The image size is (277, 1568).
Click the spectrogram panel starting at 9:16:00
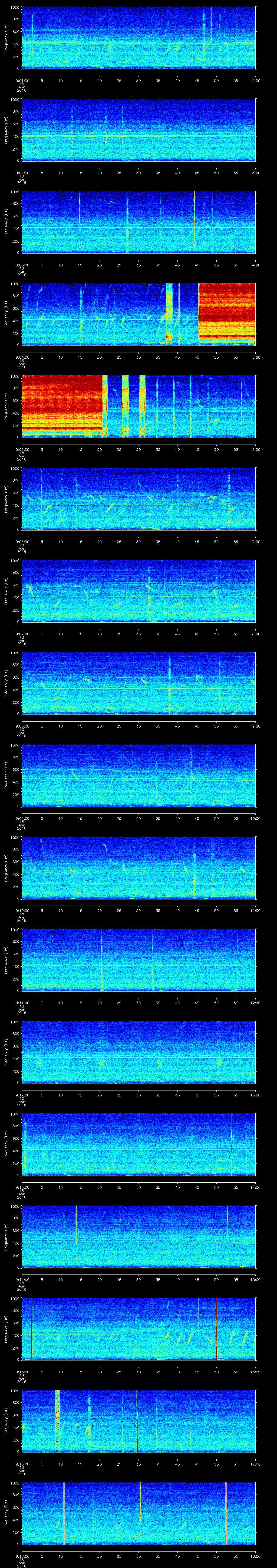138,1421
